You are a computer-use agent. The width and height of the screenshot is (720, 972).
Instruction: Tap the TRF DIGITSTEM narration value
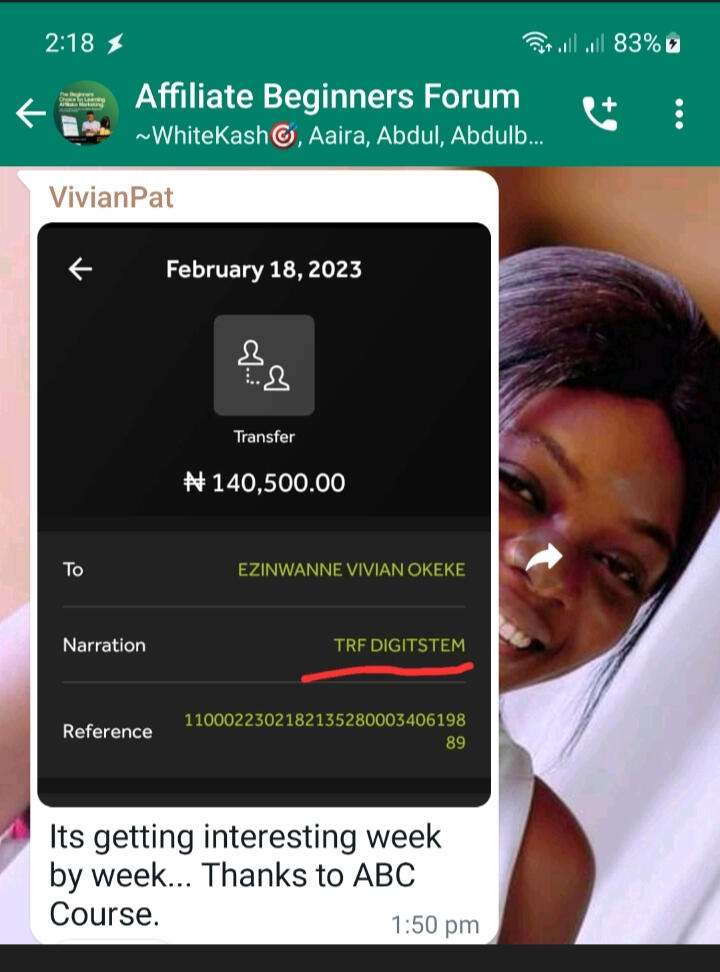coord(399,645)
